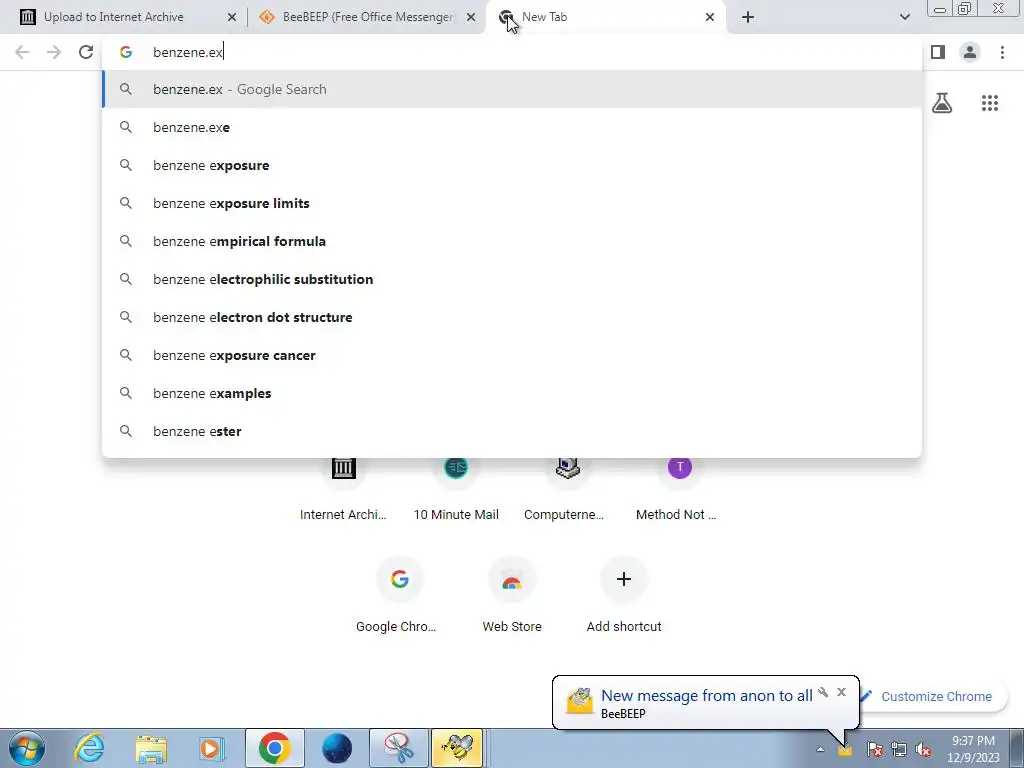Select the benzene.ex - Google Search suggestion
This screenshot has width=1024, height=768.
click(512, 89)
